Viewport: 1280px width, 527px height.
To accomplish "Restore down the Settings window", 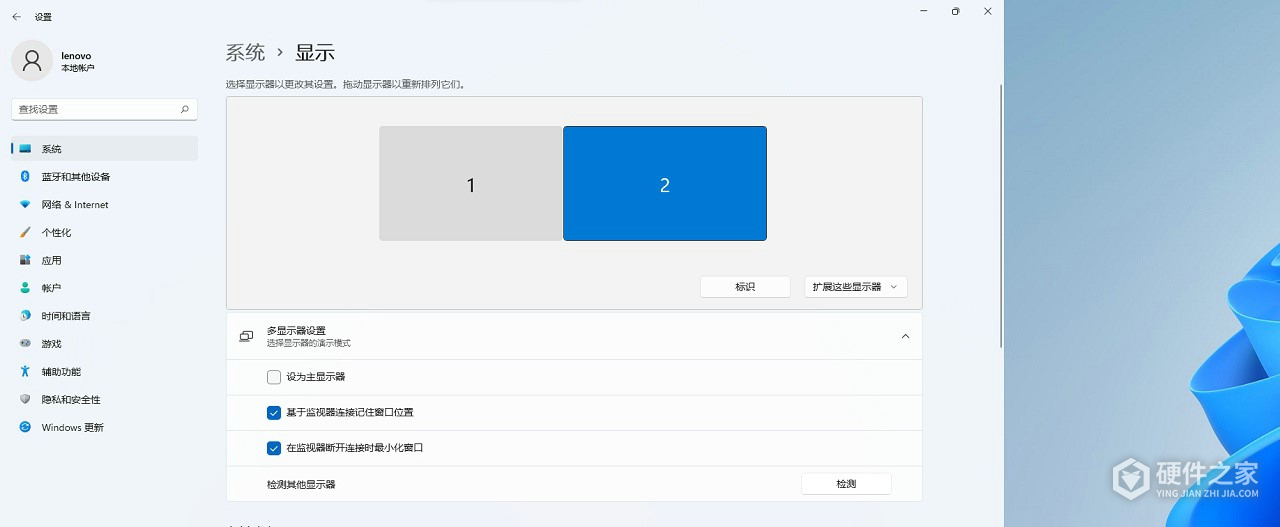I will pos(955,11).
